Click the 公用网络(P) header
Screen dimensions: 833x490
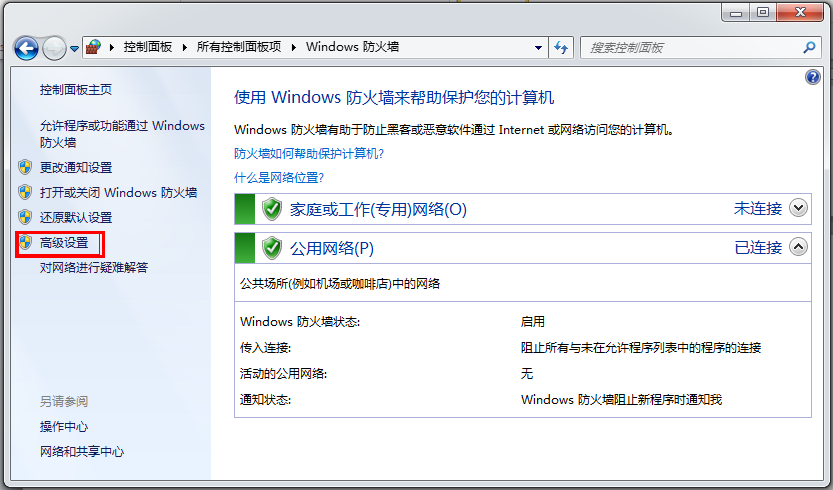[332, 248]
